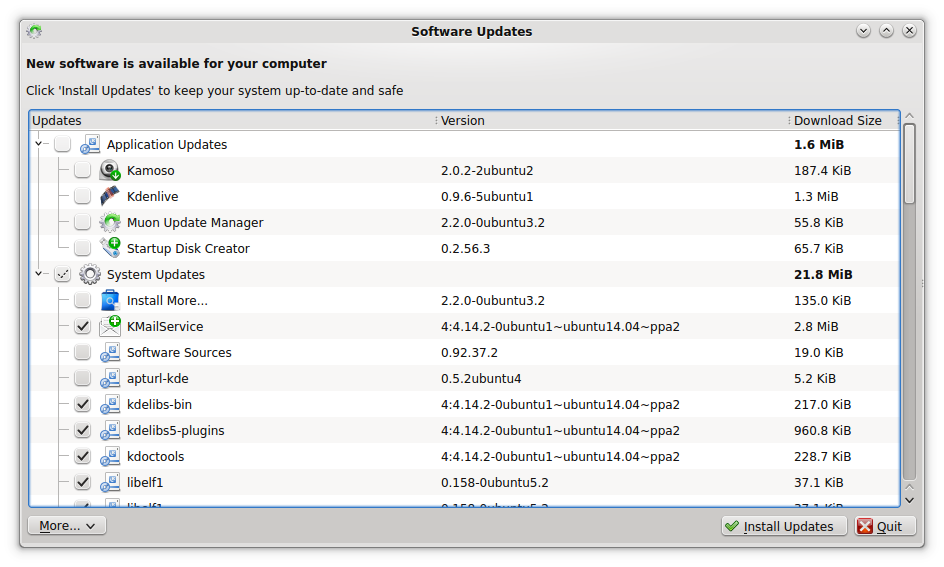Check the Install More... checkbox

point(82,300)
